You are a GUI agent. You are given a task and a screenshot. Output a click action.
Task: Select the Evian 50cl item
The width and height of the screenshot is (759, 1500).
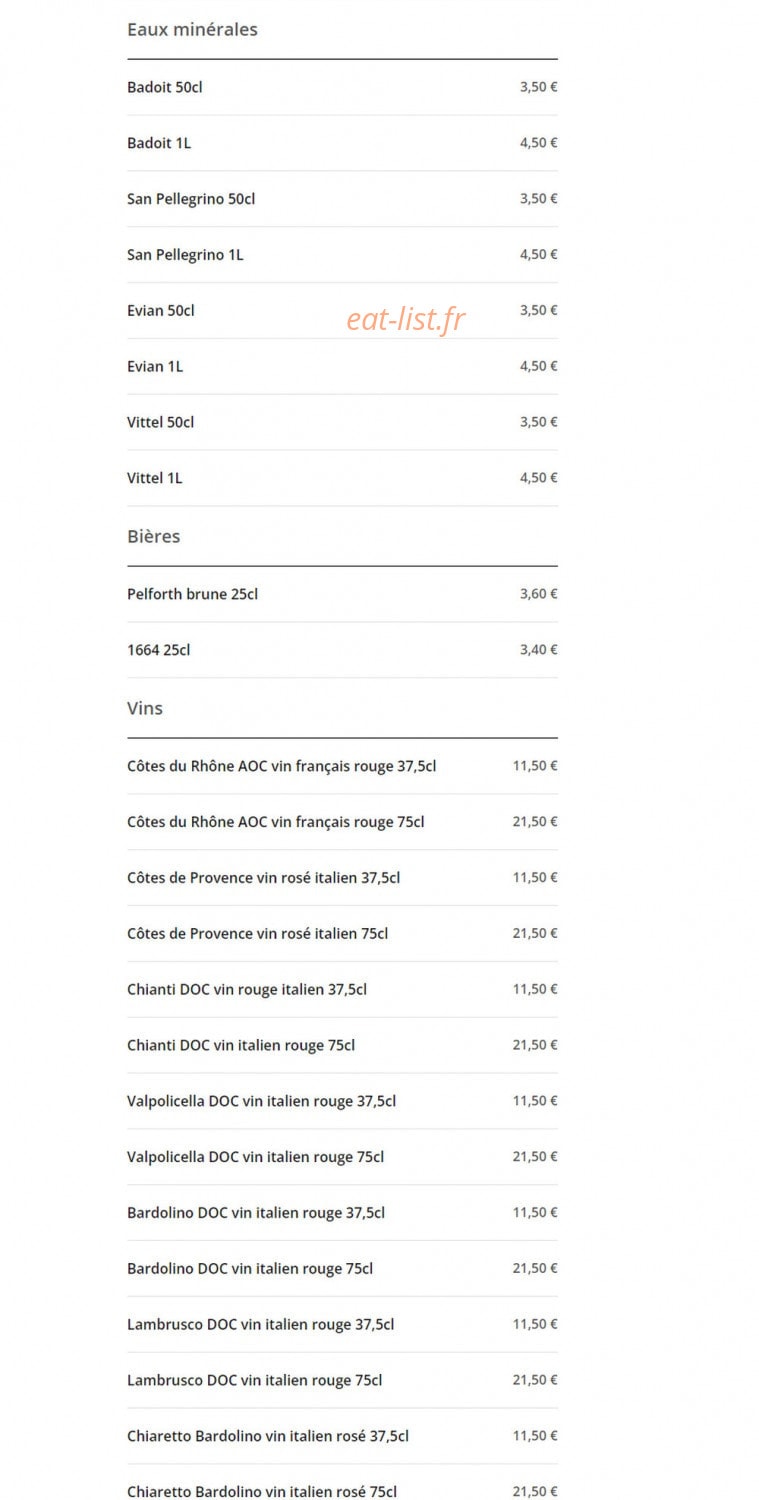click(342, 311)
